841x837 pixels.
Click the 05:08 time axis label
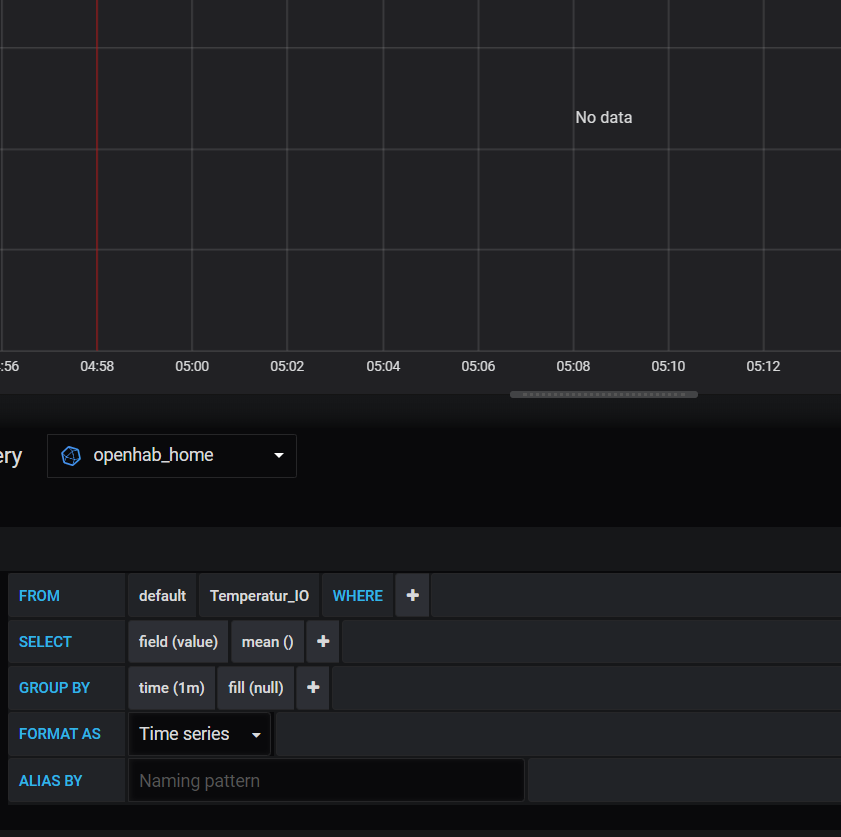pyautogui.click(x=572, y=366)
